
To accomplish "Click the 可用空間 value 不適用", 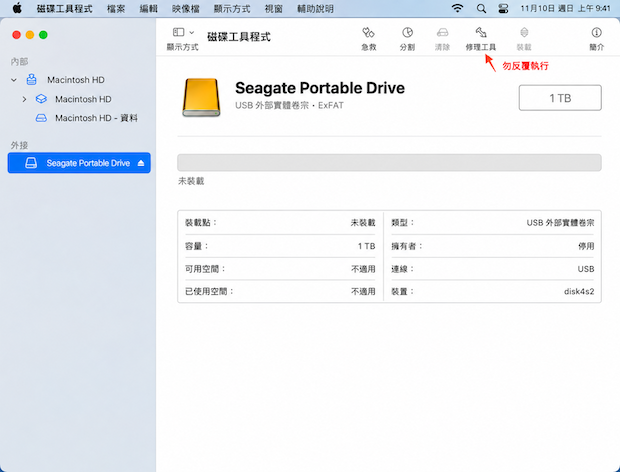I will click(x=363, y=269).
